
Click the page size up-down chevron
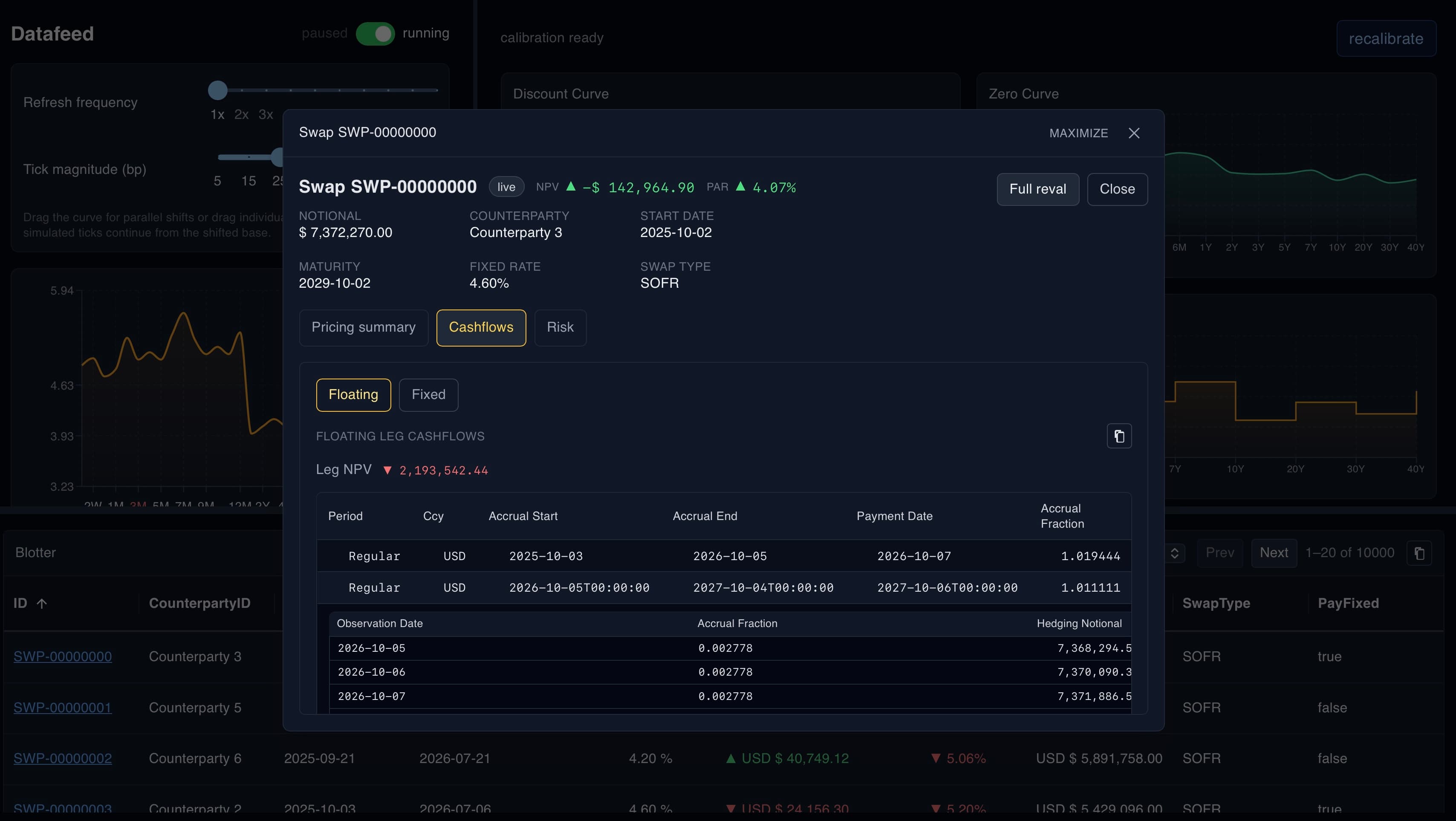coord(1175,553)
